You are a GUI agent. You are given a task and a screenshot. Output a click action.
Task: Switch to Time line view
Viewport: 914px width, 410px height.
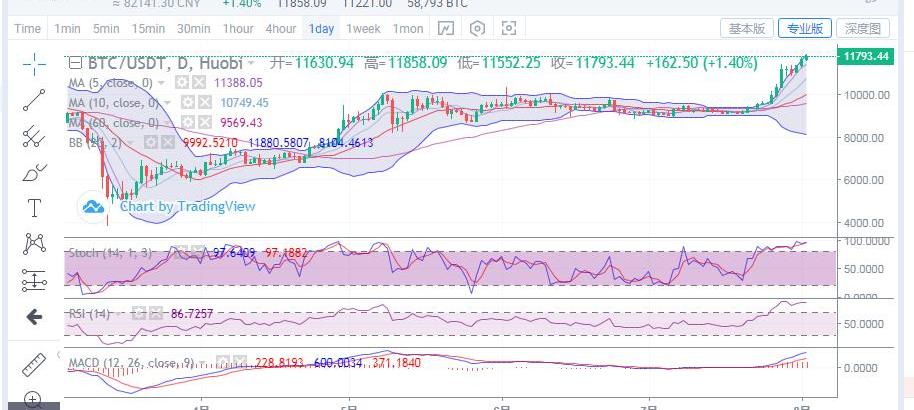pos(27,29)
